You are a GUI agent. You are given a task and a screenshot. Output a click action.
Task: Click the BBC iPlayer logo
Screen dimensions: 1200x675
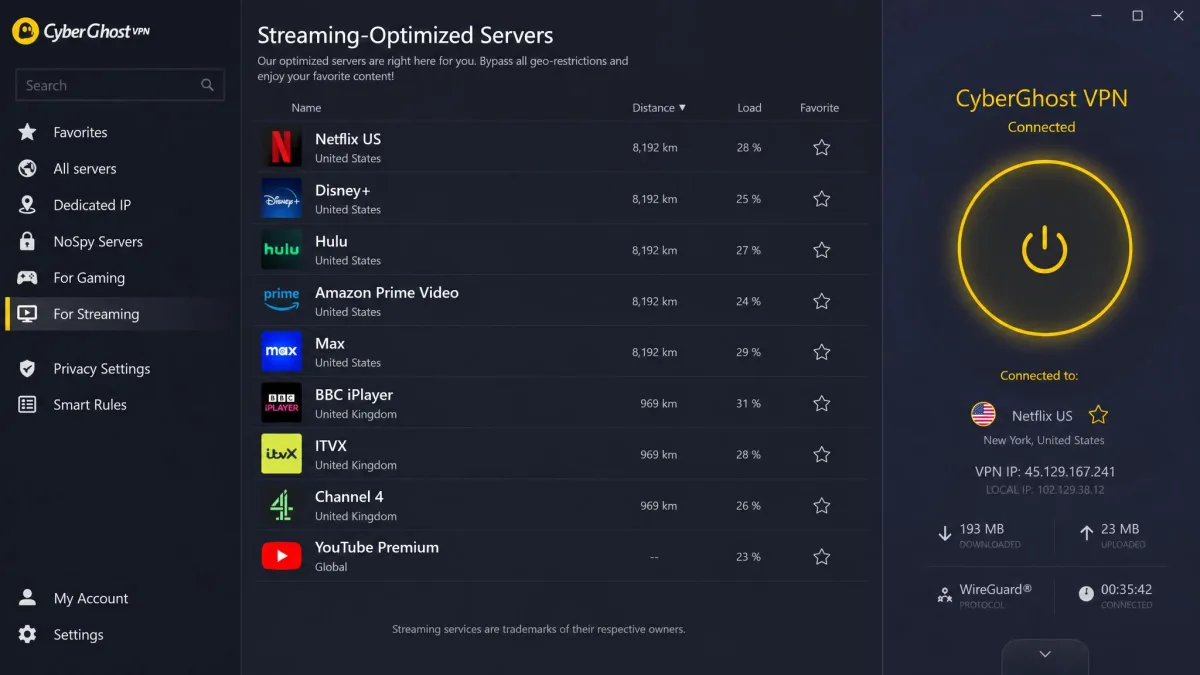(x=281, y=402)
